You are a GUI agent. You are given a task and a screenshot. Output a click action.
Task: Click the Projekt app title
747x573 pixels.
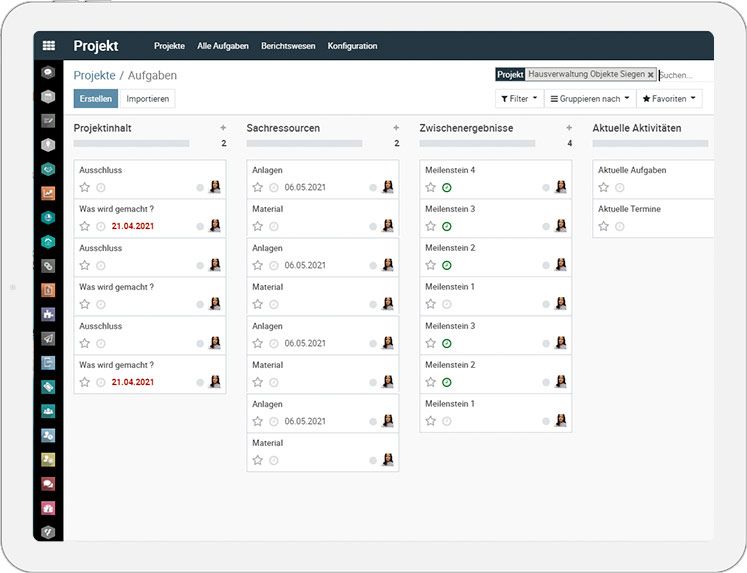pos(96,46)
